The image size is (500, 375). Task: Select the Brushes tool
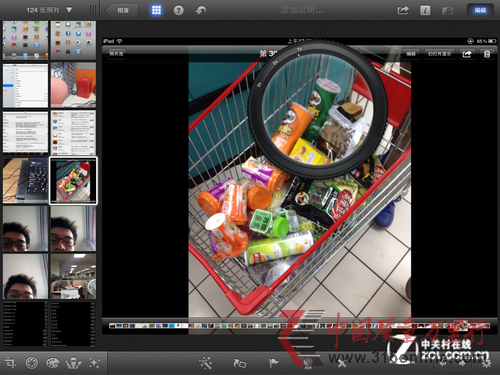(x=74, y=363)
